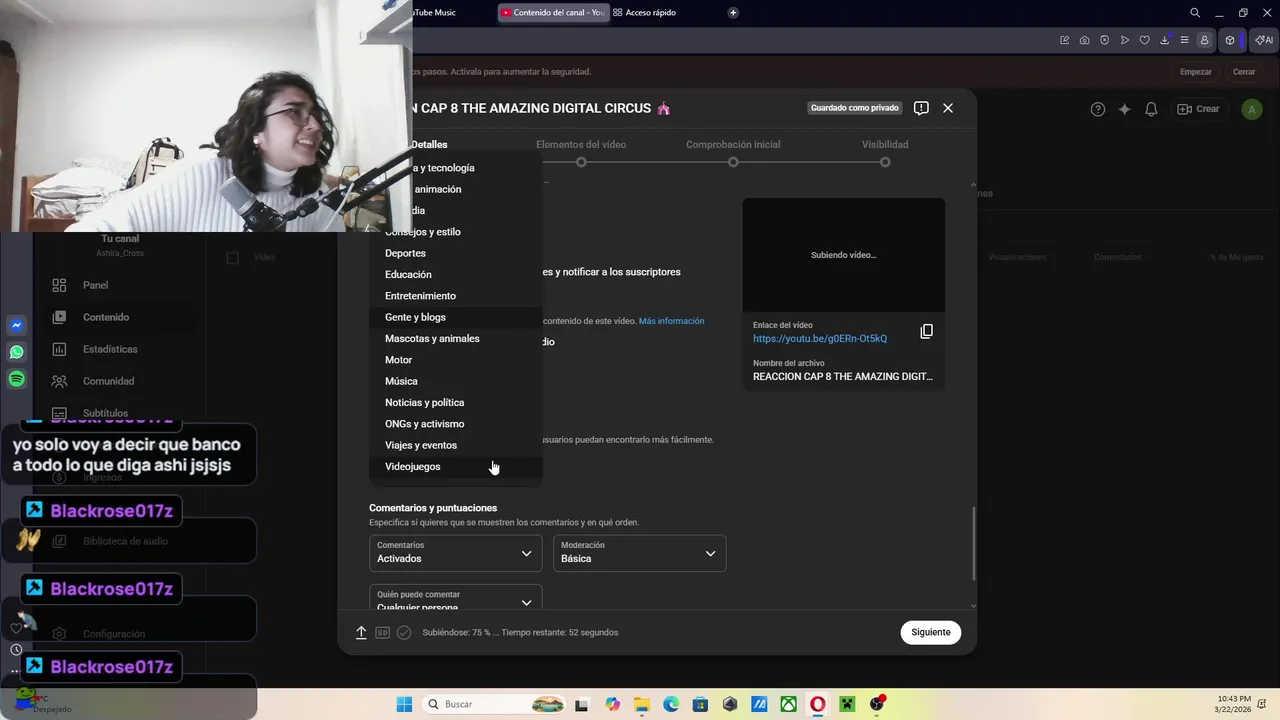This screenshot has height=720, width=1280.
Task: Go to Comprobación inicial step
Action: click(733, 152)
